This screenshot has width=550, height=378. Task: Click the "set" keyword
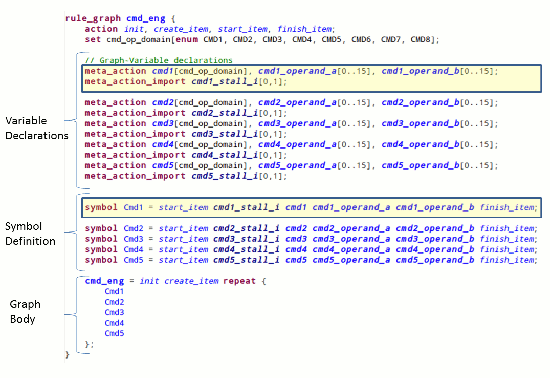point(93,39)
